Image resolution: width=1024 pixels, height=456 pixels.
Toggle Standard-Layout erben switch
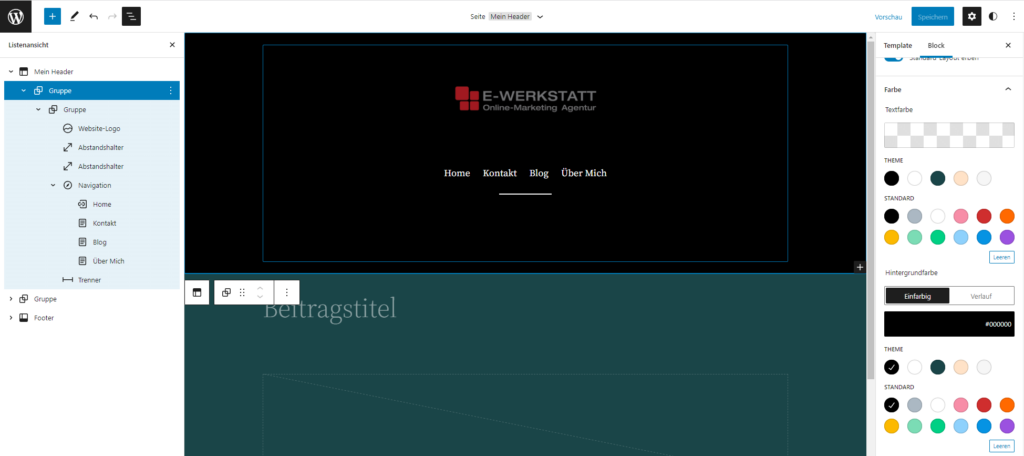click(893, 58)
